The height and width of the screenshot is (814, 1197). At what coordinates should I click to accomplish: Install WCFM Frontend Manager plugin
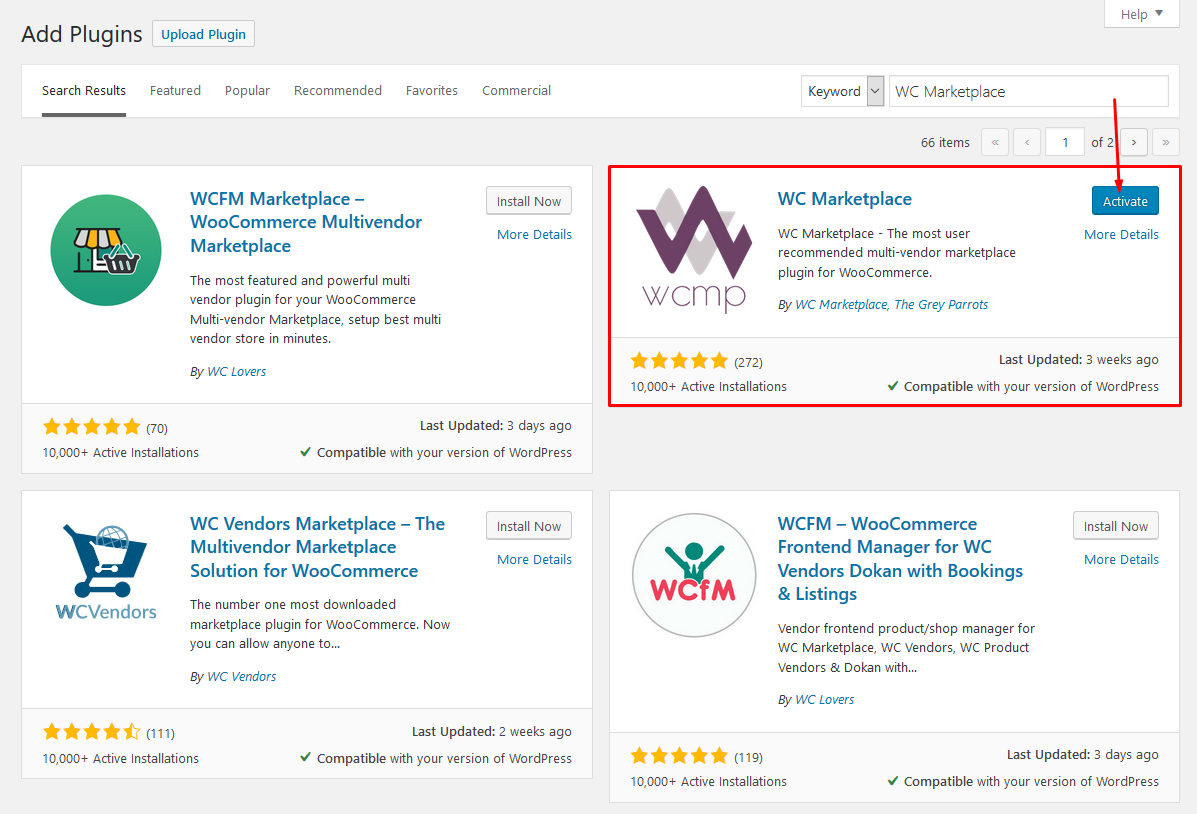coord(1116,526)
